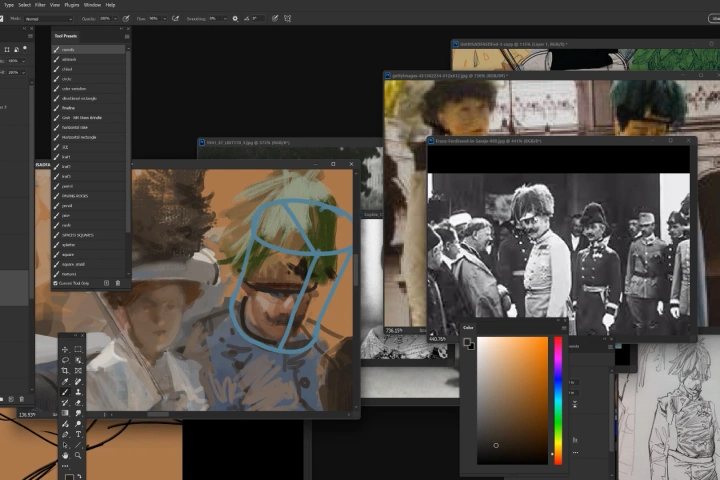
Task: Select the Lasso tool
Action: point(65,360)
